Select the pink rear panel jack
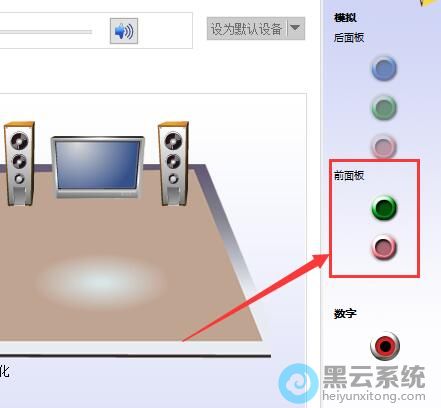 pyautogui.click(x=384, y=146)
